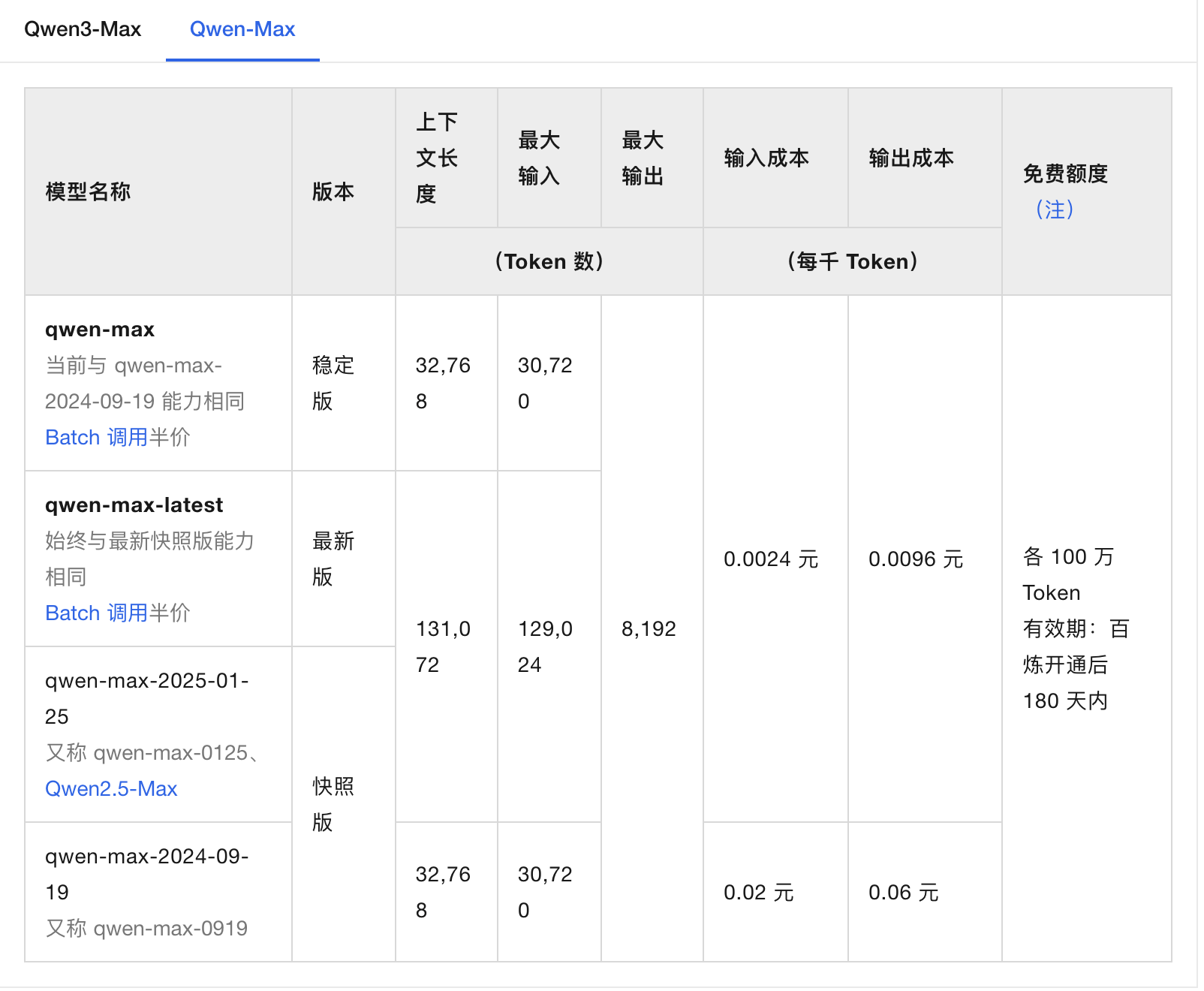
Task: Switch to the Qwen3-Max tab
Action: tap(82, 29)
